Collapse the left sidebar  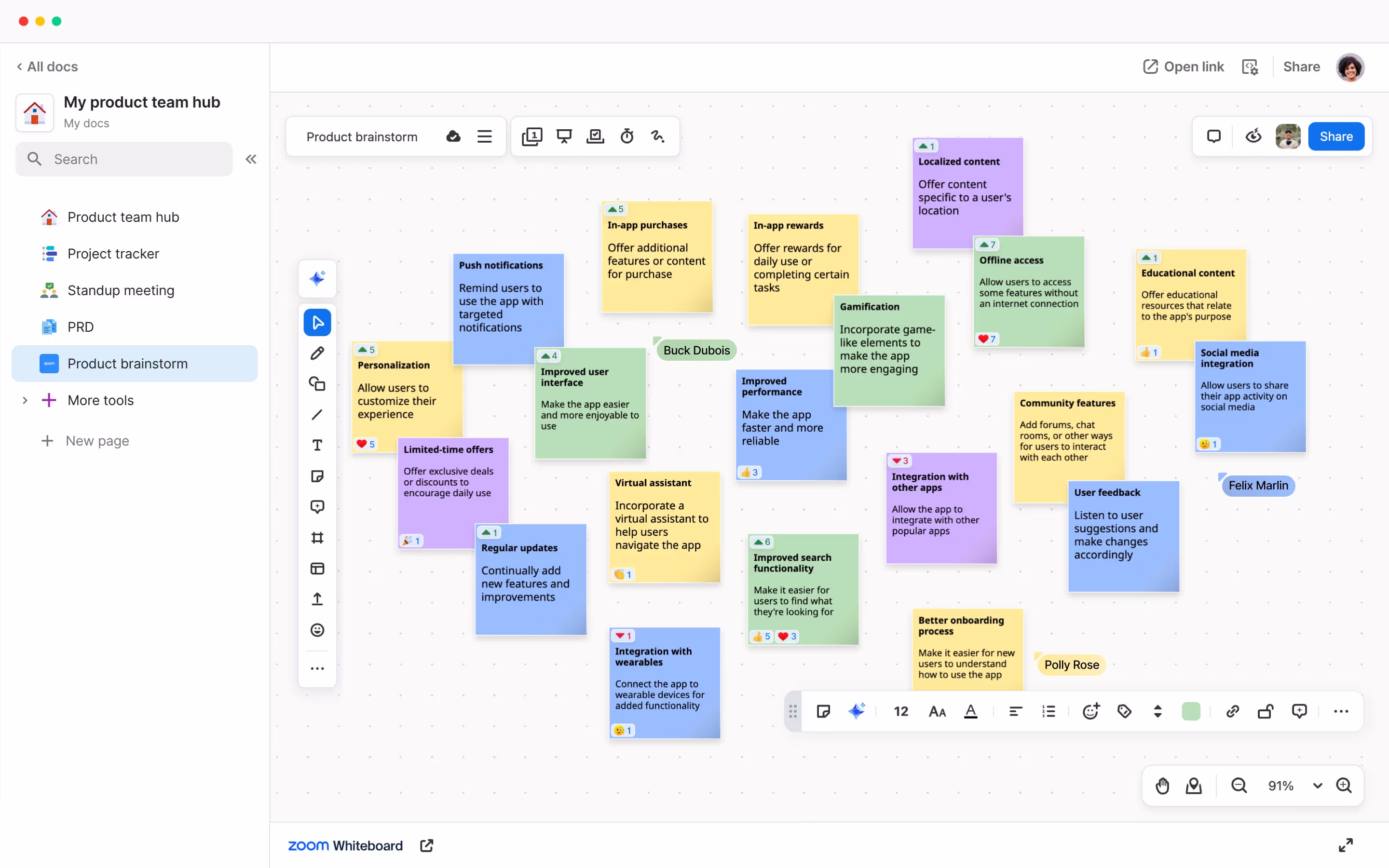[251, 160]
